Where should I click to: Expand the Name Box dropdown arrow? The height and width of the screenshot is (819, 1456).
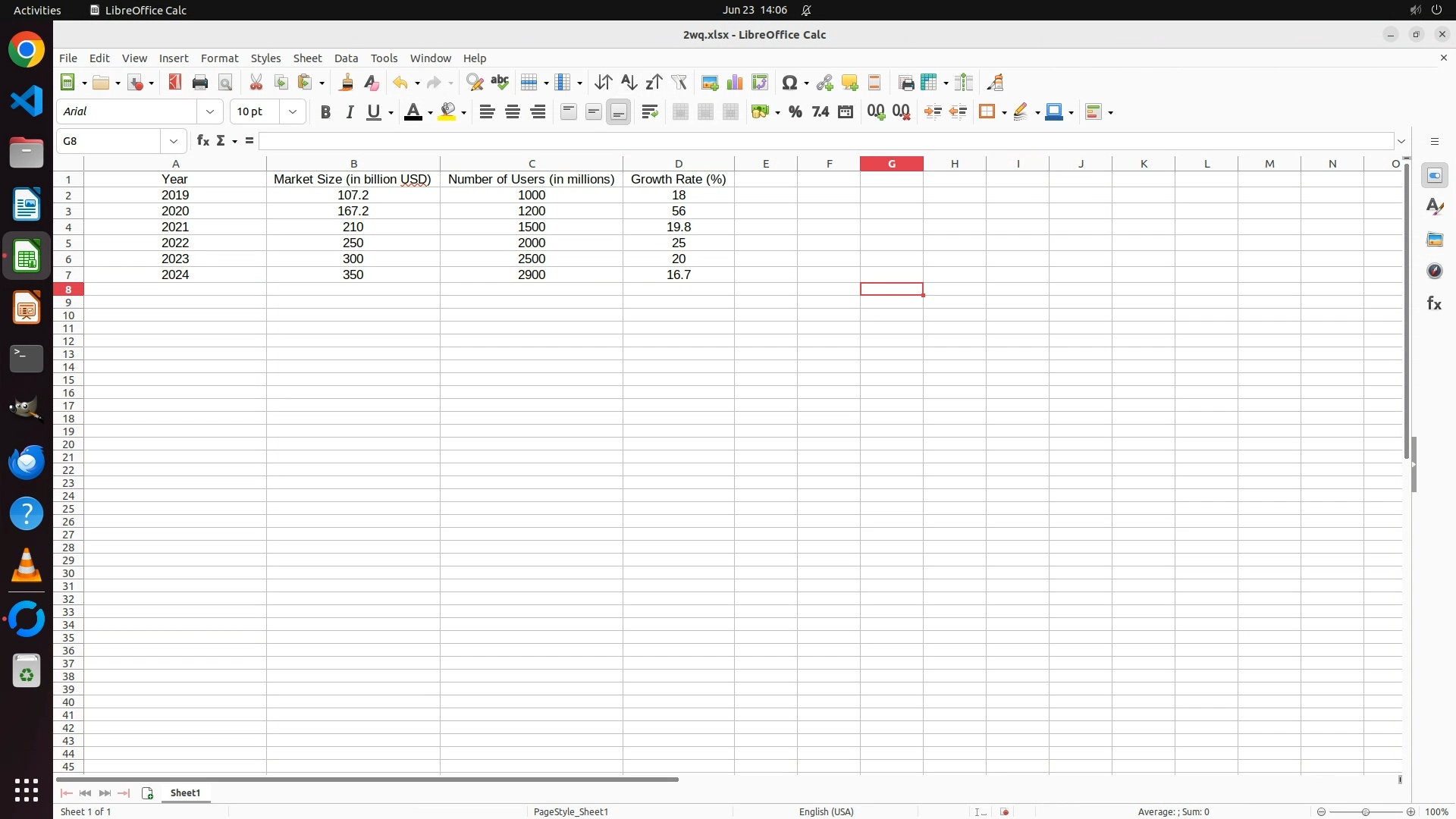point(174,142)
